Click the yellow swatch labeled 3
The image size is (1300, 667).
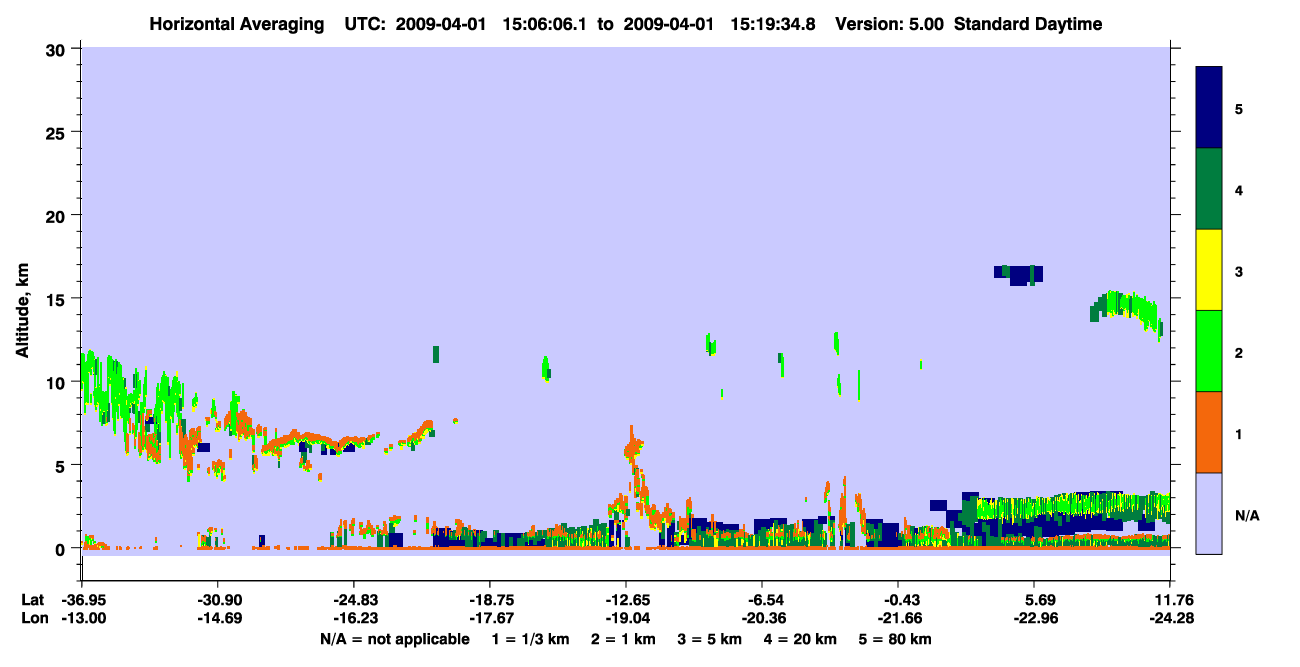(x=1209, y=270)
